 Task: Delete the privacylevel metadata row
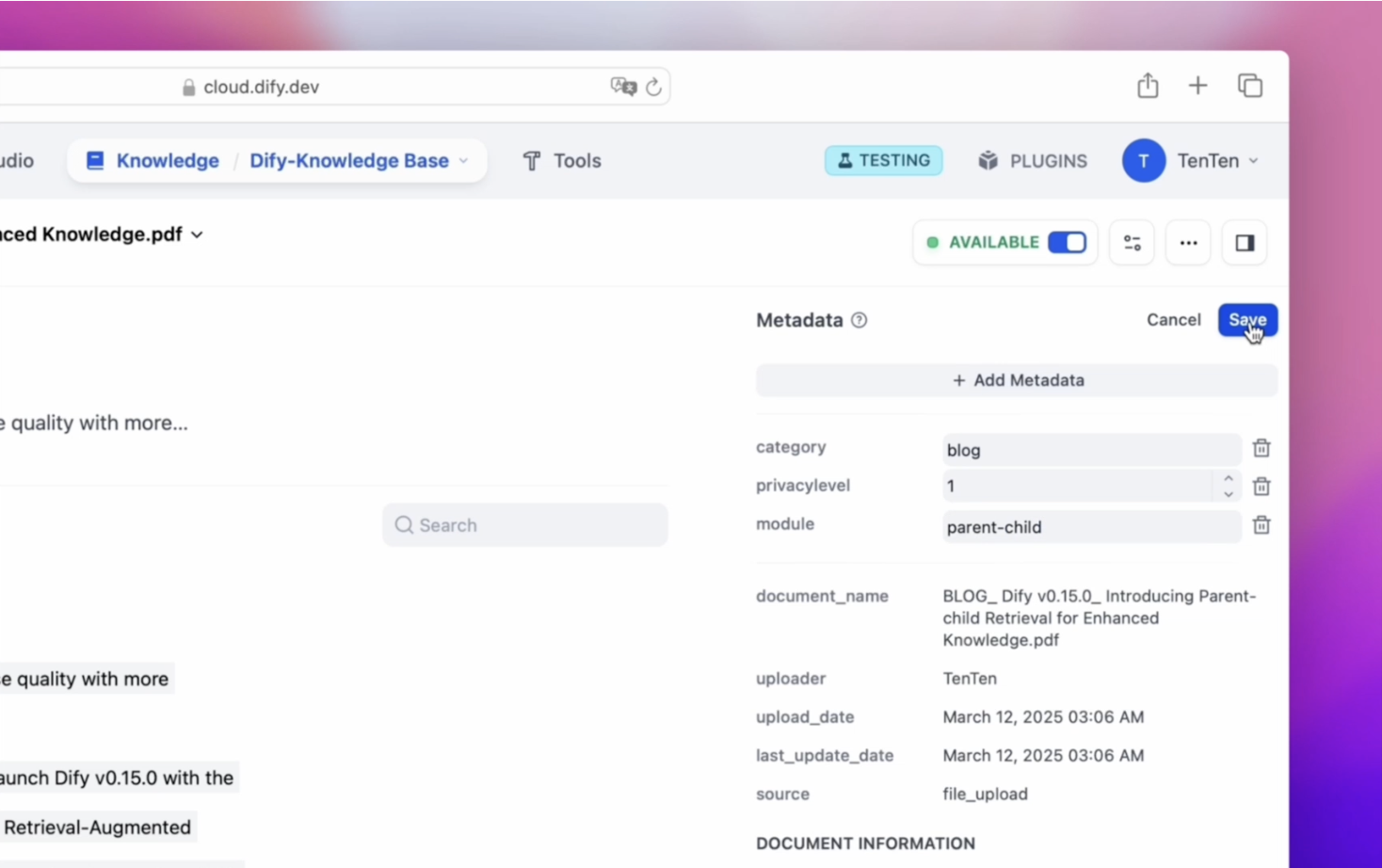tap(1261, 487)
